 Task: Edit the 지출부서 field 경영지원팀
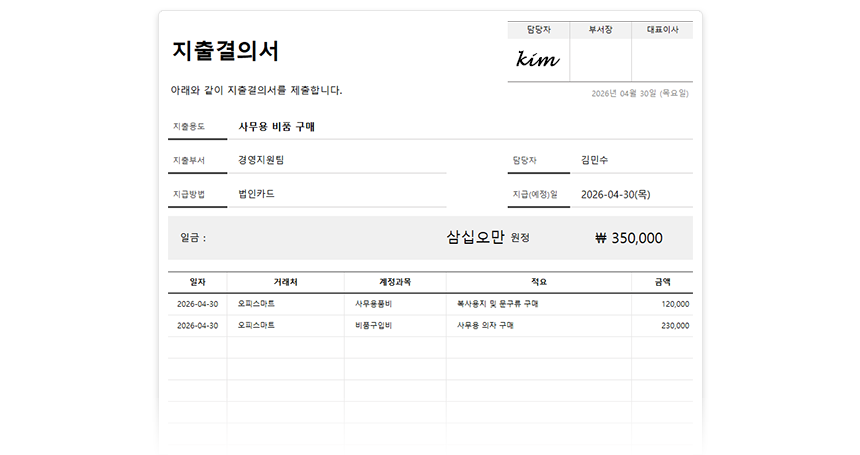point(337,160)
